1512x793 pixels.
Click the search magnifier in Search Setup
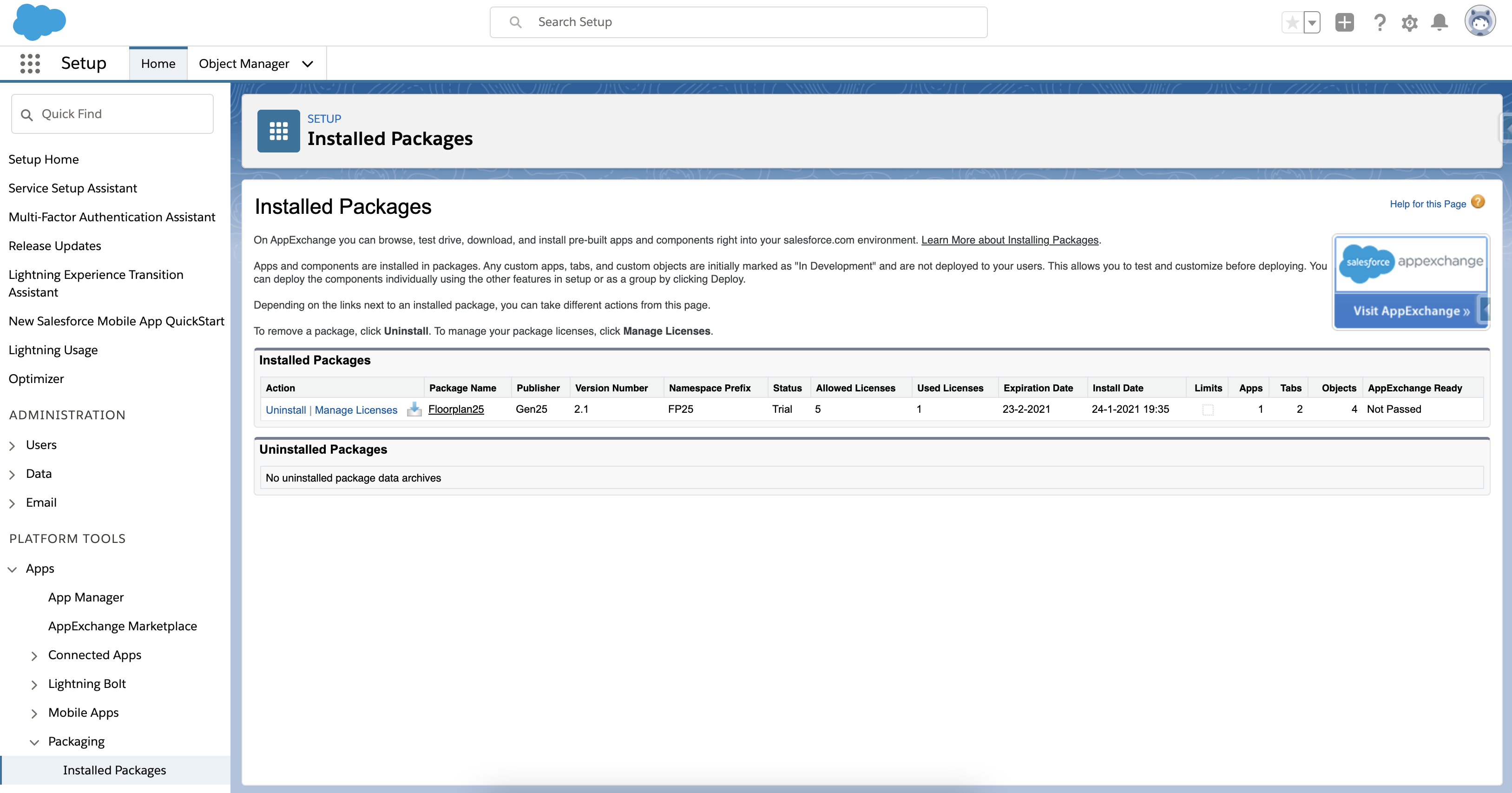[515, 22]
